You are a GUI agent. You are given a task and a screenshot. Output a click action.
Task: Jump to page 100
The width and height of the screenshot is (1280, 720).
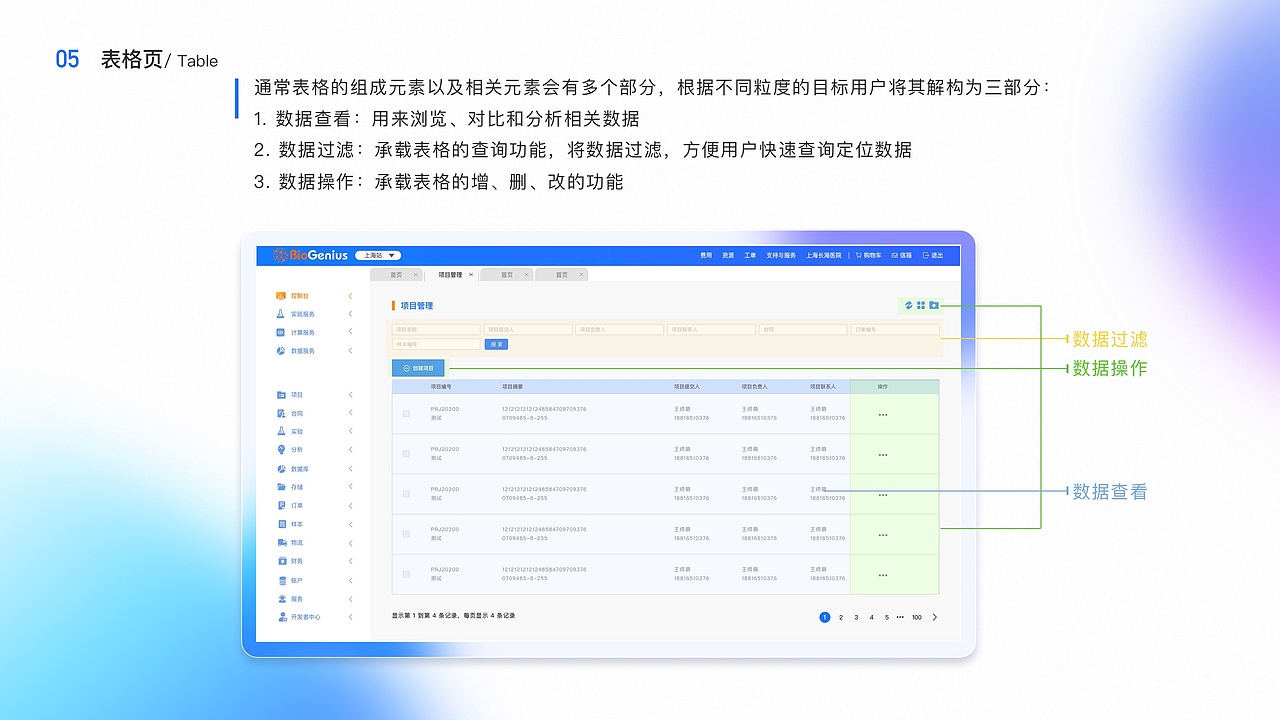tap(917, 617)
